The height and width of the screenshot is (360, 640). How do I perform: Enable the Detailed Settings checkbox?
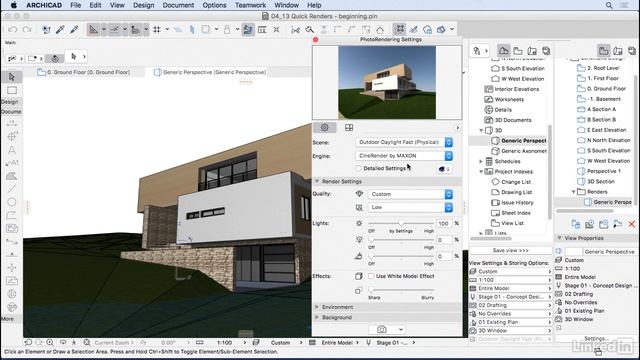tap(358, 168)
